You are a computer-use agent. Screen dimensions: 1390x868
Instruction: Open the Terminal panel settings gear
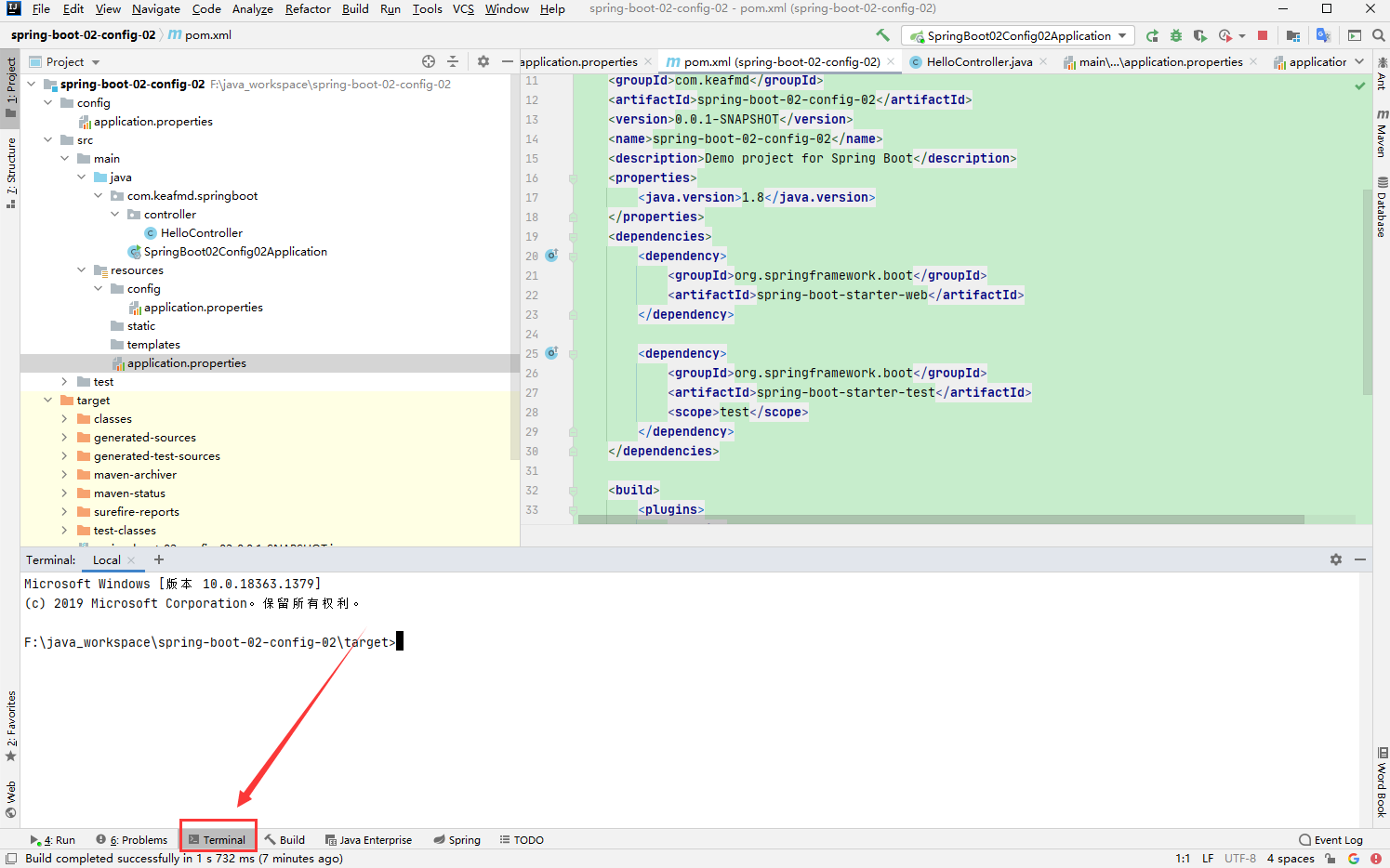tap(1336, 559)
